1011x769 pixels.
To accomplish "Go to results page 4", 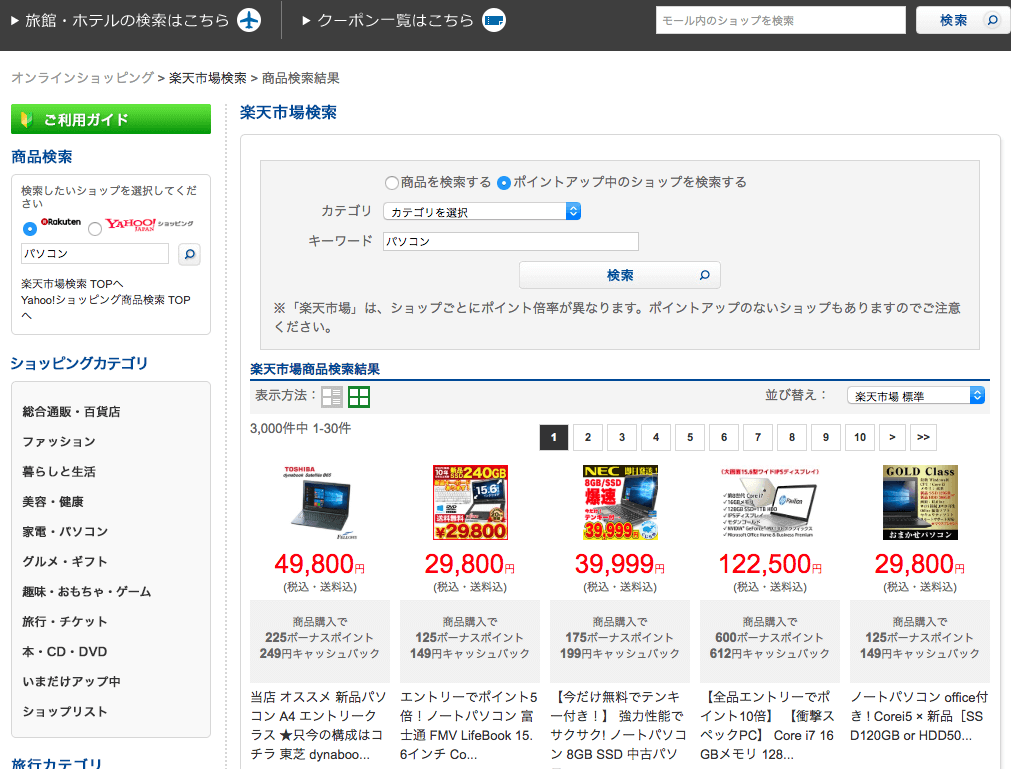I will click(656, 437).
